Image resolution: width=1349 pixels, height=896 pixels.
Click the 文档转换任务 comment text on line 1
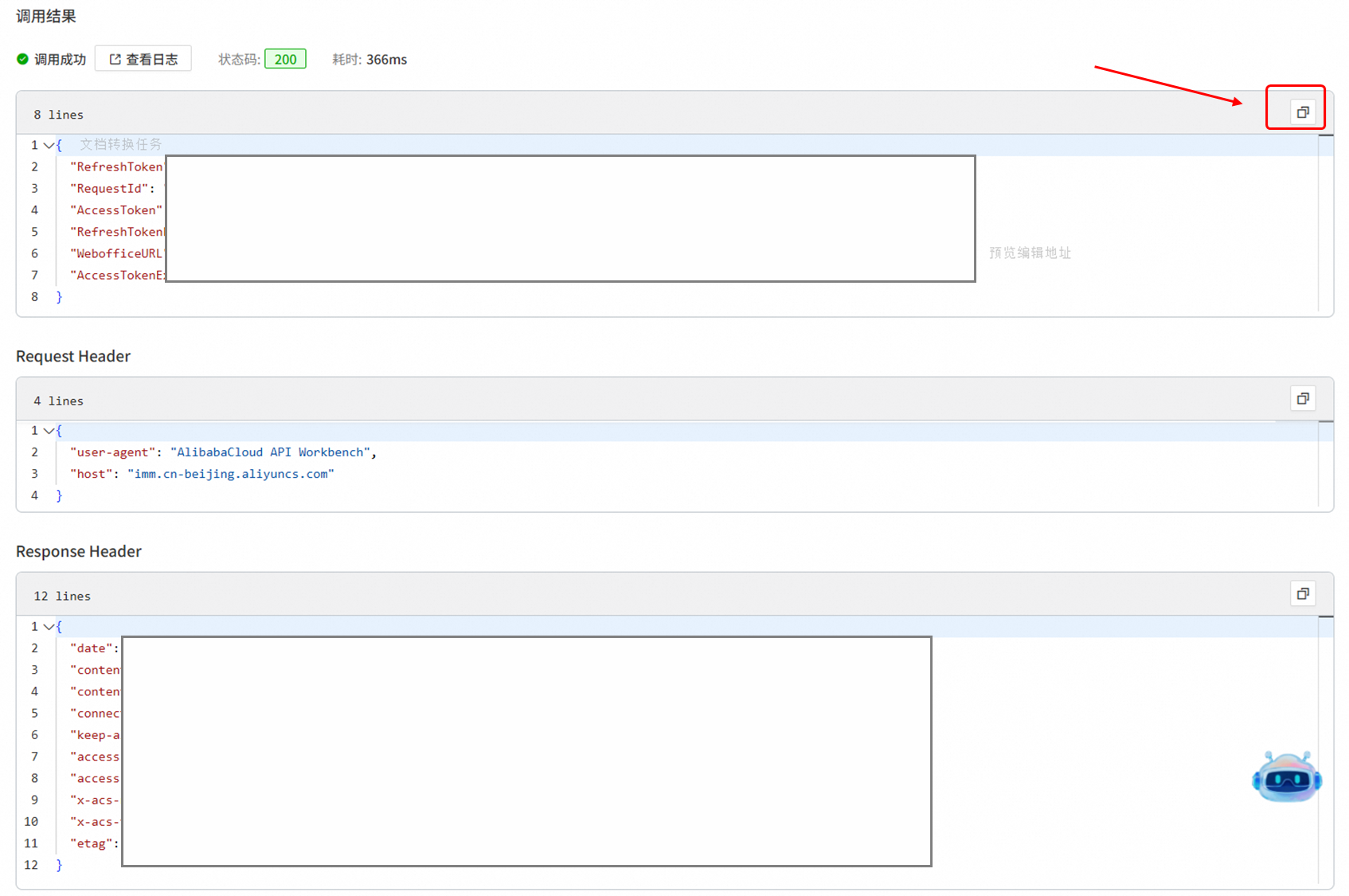pos(120,144)
